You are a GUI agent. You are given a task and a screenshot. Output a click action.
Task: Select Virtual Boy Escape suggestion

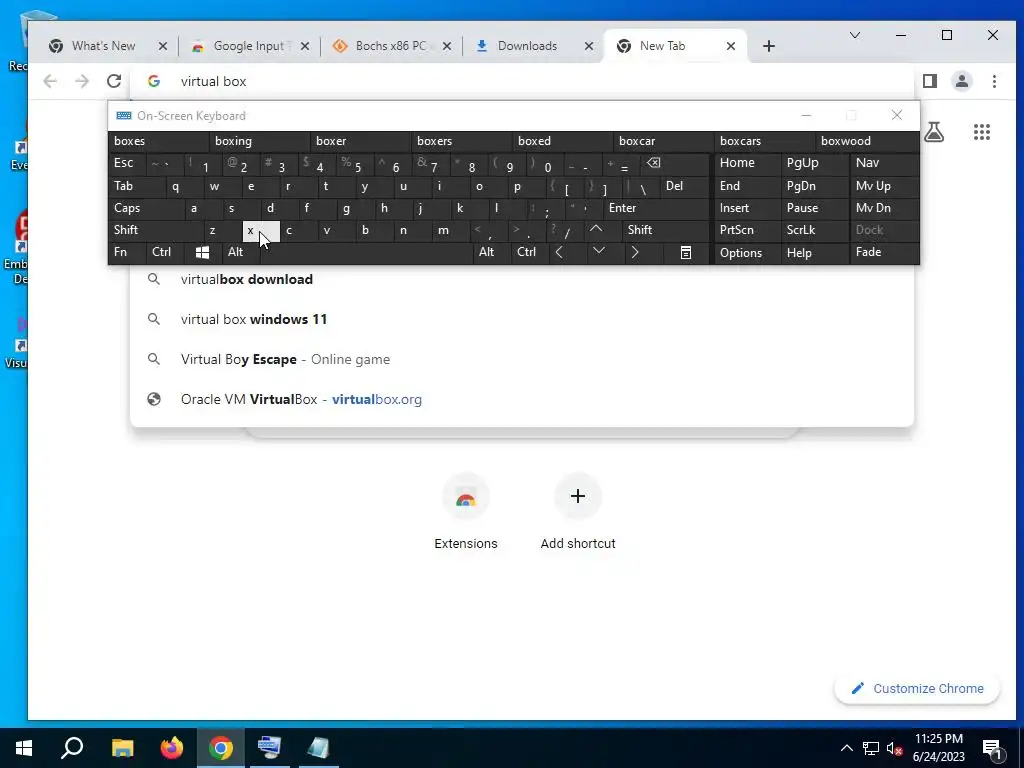pyautogui.click(x=522, y=359)
